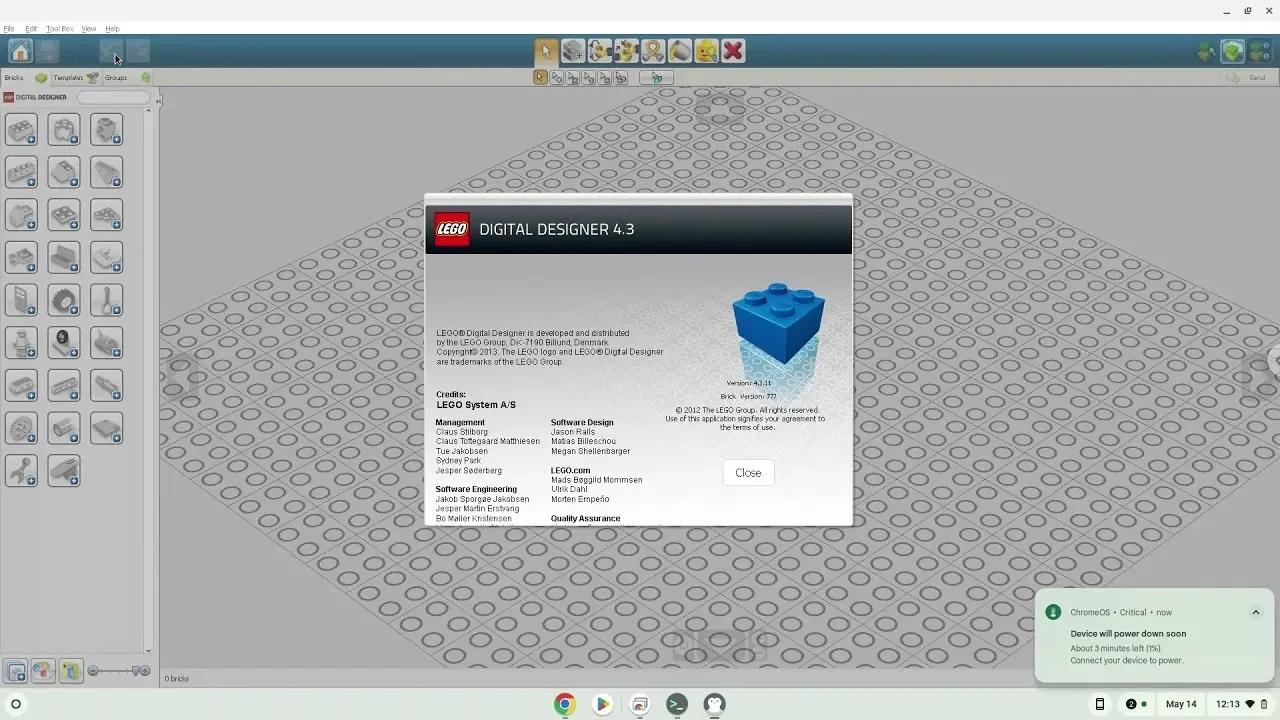Screen dimensions: 1280x720
Task: Open Google Chrome from the shelf
Action: click(x=565, y=704)
